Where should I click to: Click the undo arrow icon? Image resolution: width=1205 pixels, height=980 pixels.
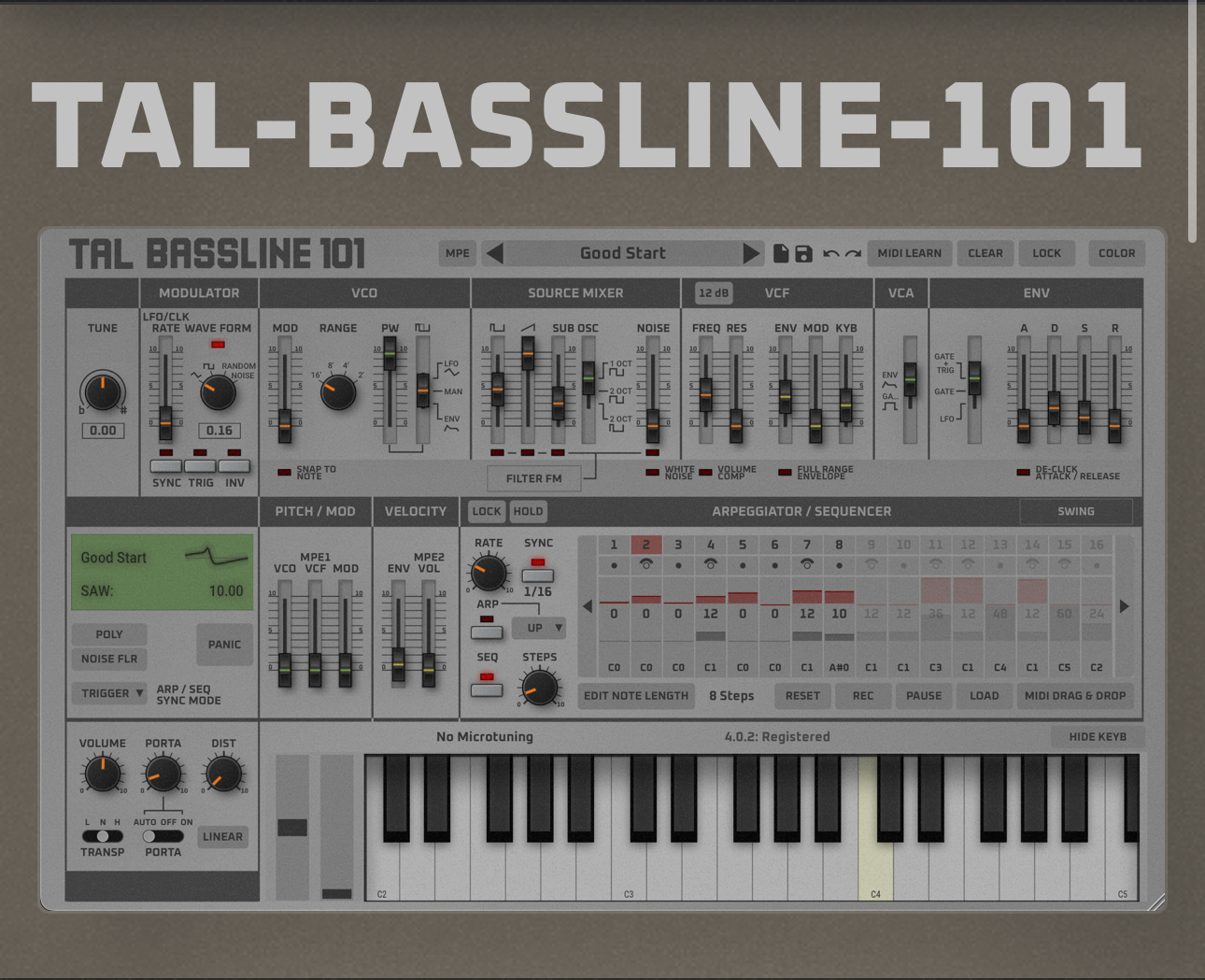(830, 253)
